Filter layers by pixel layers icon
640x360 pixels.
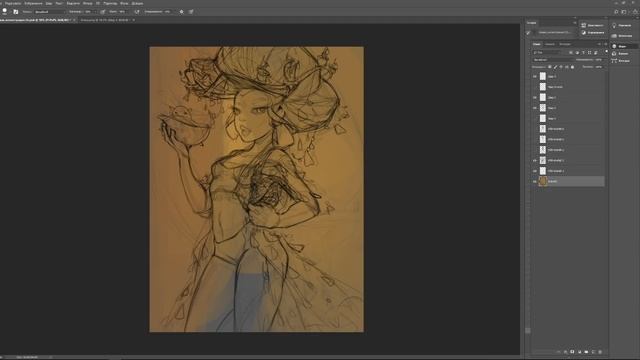tap(571, 53)
